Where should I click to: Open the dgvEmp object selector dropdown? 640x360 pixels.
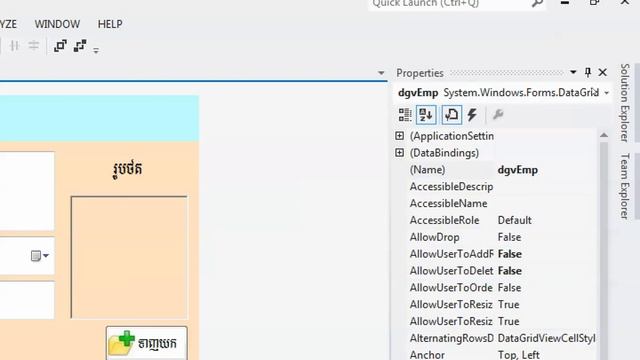click(x=607, y=93)
